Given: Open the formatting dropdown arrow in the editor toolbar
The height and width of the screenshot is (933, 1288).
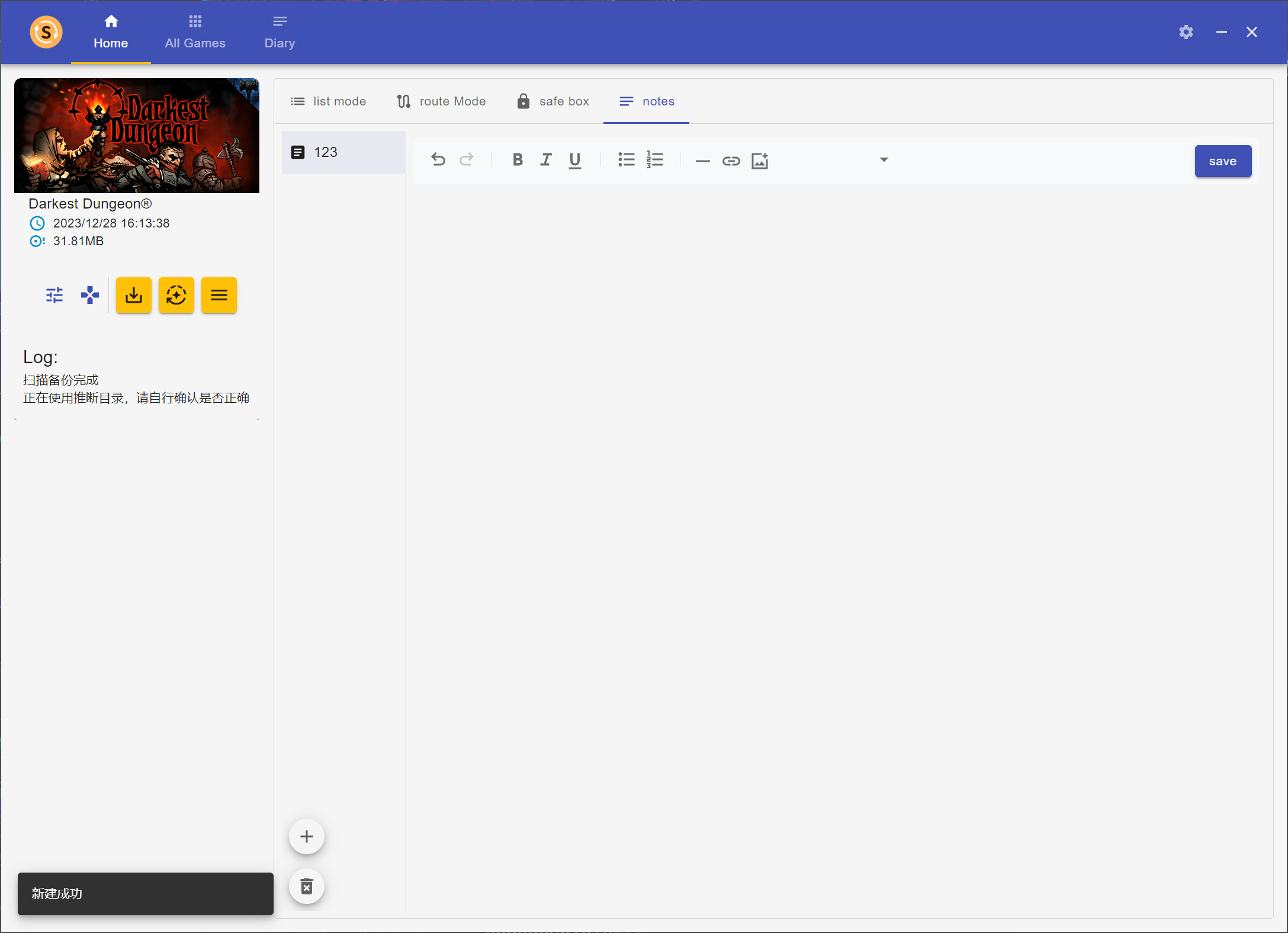Looking at the screenshot, I should click(x=884, y=159).
